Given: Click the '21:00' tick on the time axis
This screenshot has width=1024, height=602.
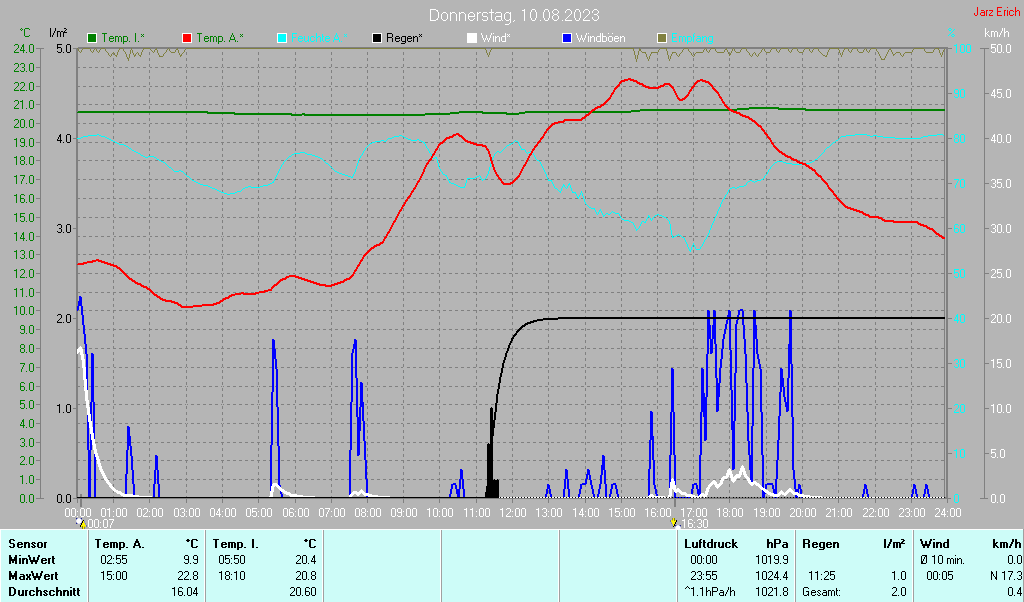Looking at the screenshot, I should (x=839, y=513).
